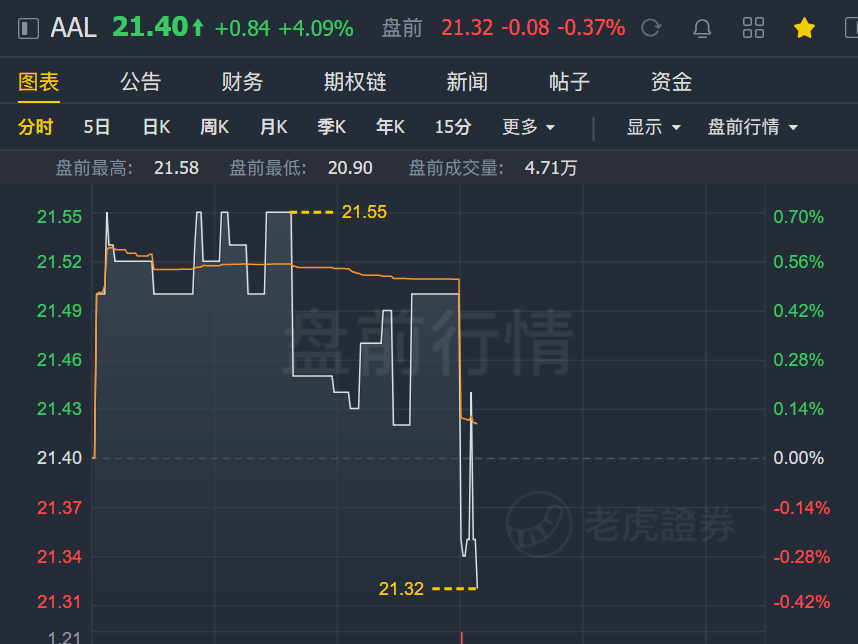Open the 期权链 options chain tab
Image resolution: width=858 pixels, height=644 pixels.
pos(355,82)
